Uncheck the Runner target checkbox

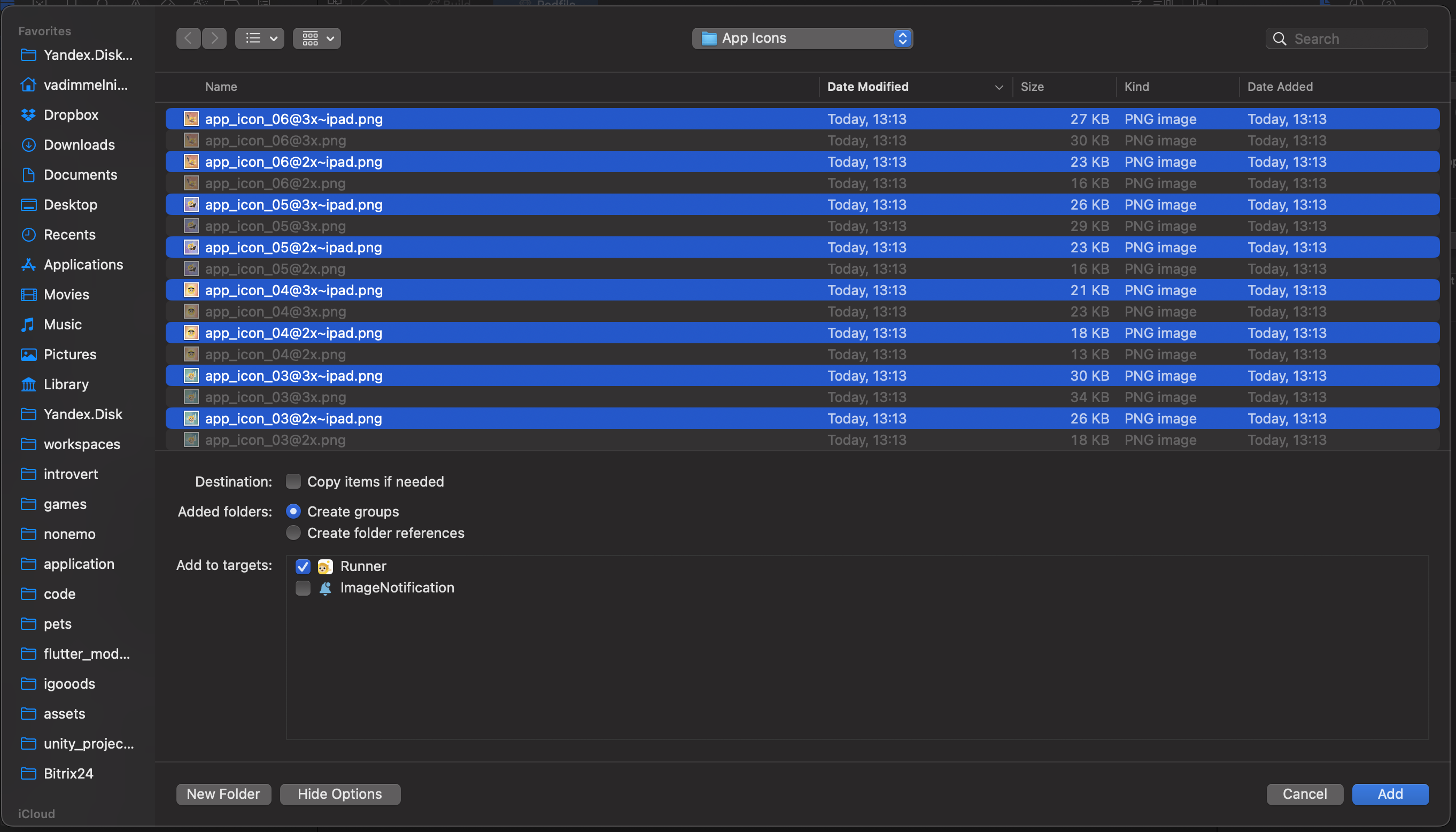tap(303, 566)
